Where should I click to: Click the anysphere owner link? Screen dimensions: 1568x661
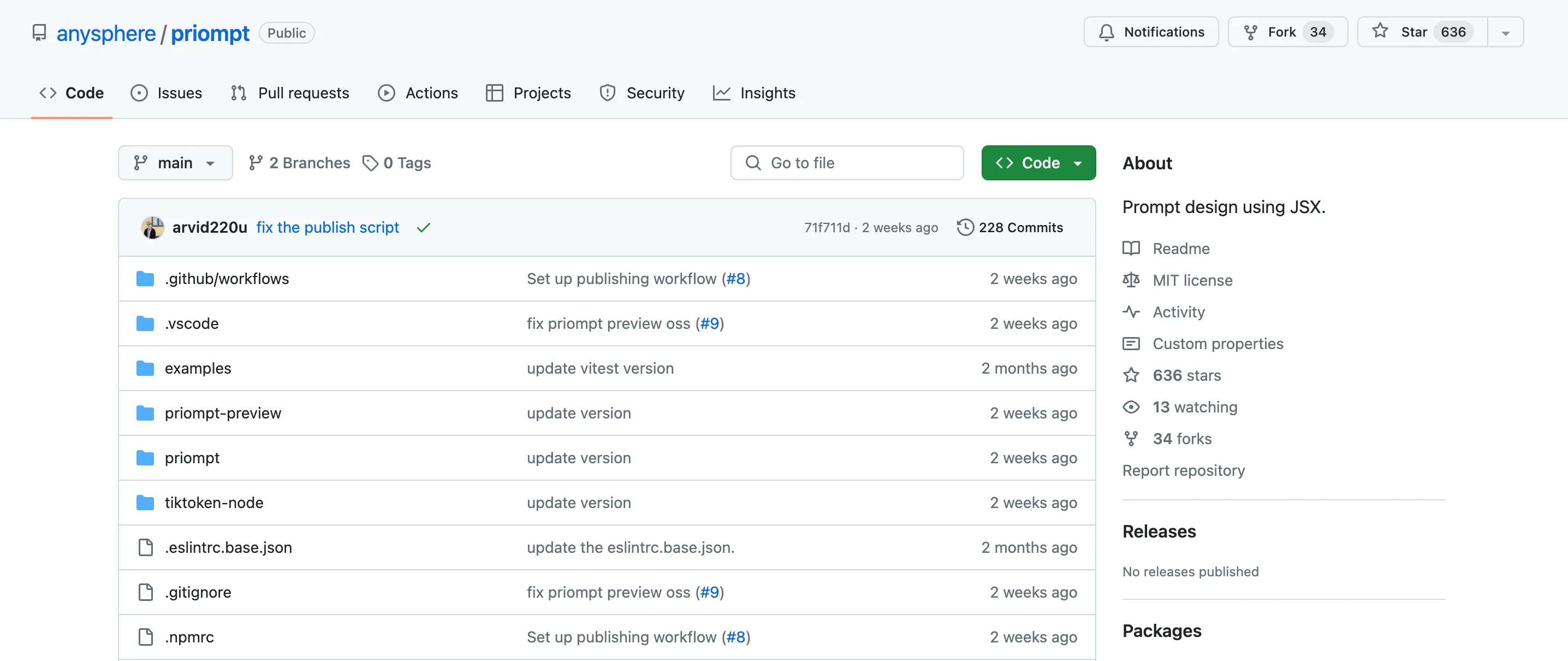(106, 33)
